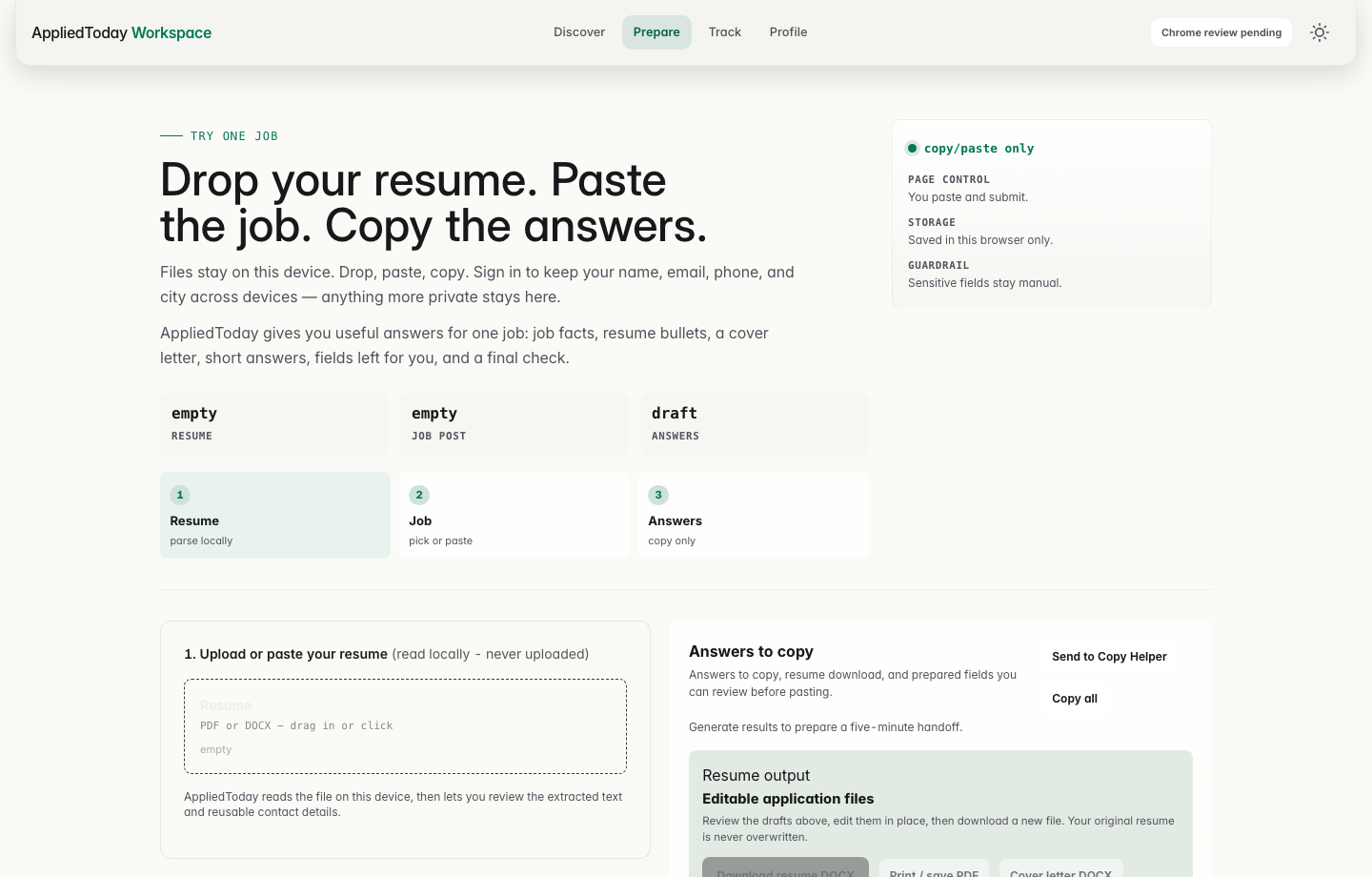This screenshot has width=1372, height=877.
Task: Select the Resume parse locally step
Action: click(x=275, y=515)
